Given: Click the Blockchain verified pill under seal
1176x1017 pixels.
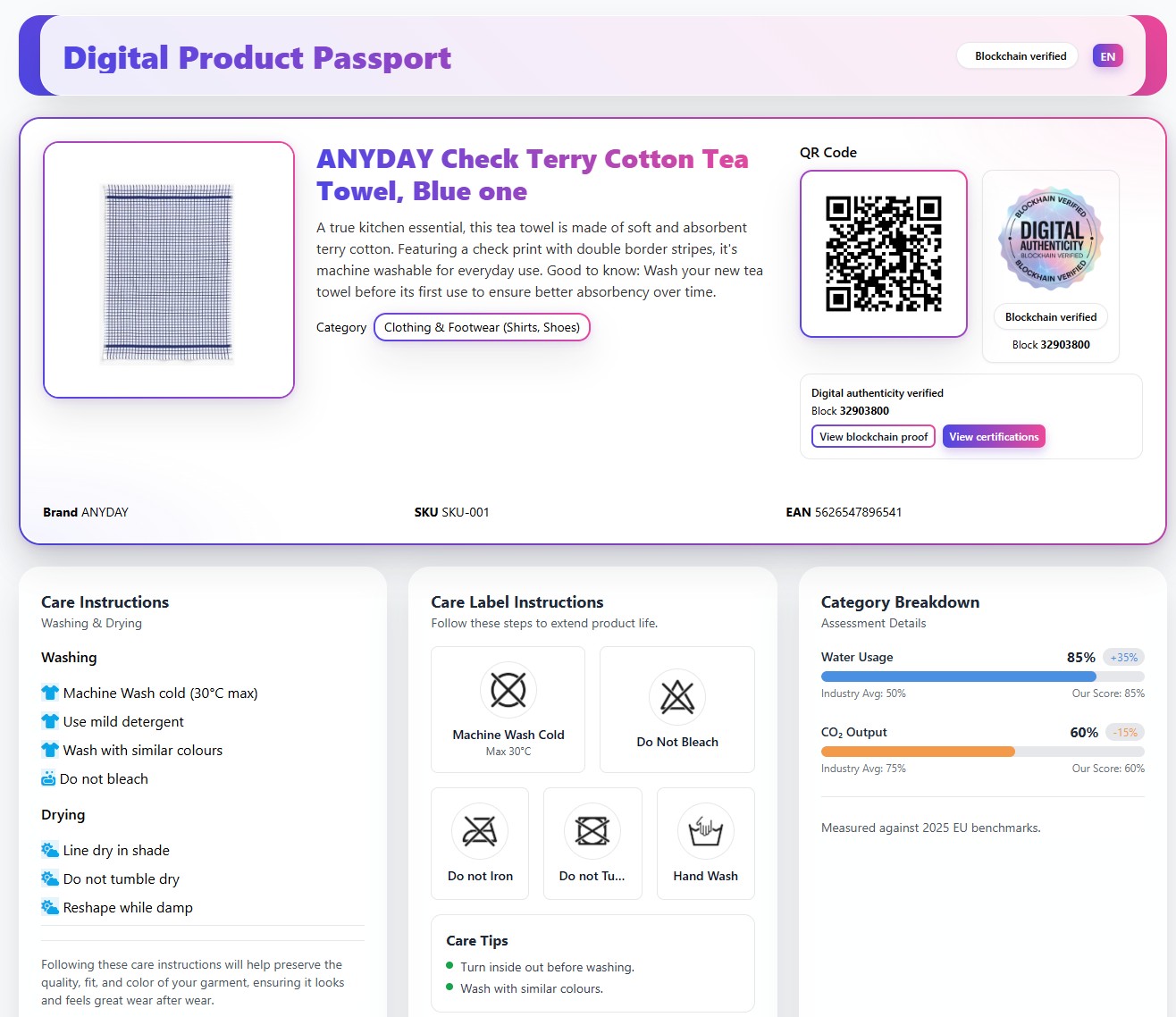Looking at the screenshot, I should tap(1050, 317).
